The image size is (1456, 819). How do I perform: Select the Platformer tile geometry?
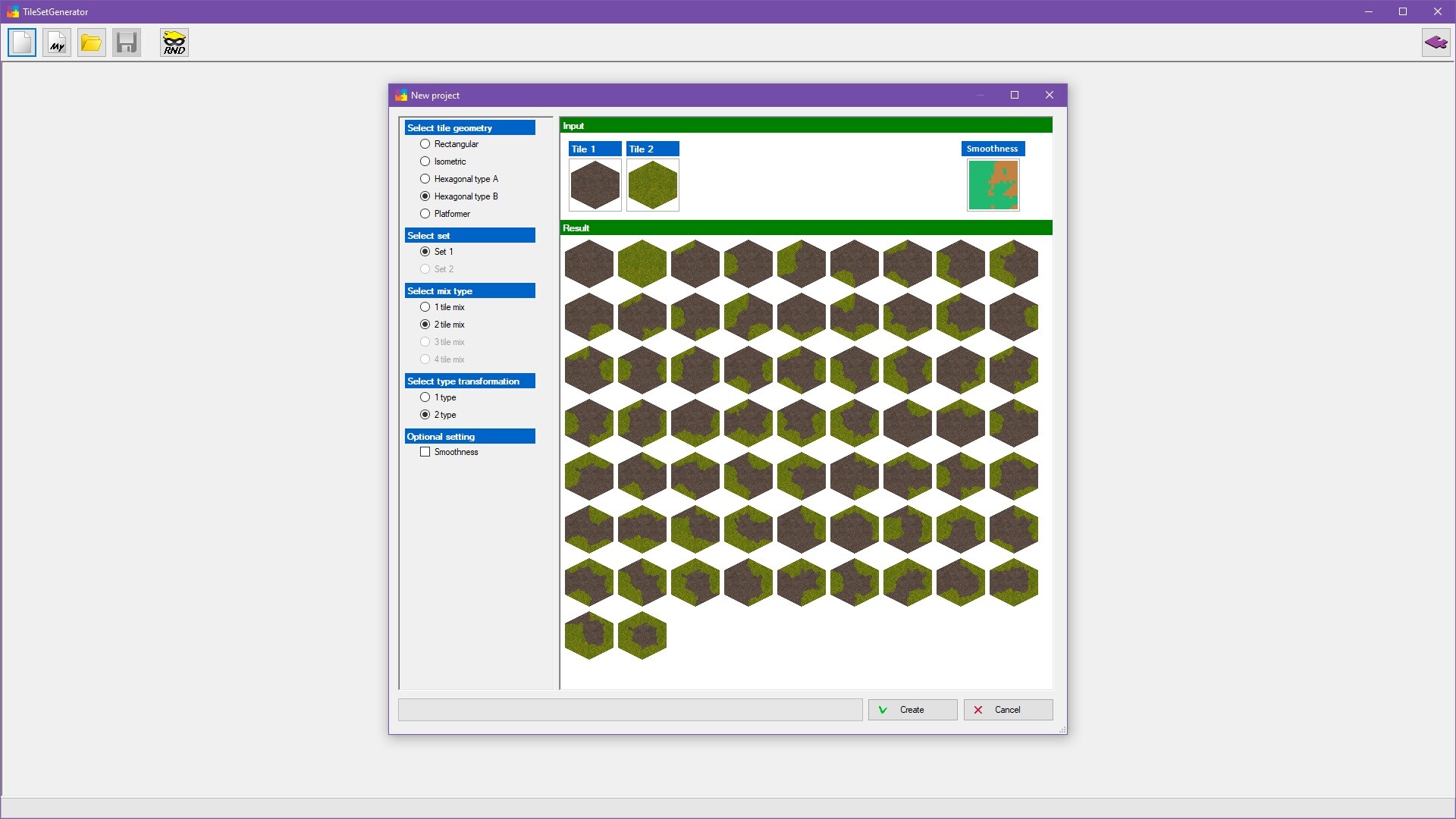425,213
